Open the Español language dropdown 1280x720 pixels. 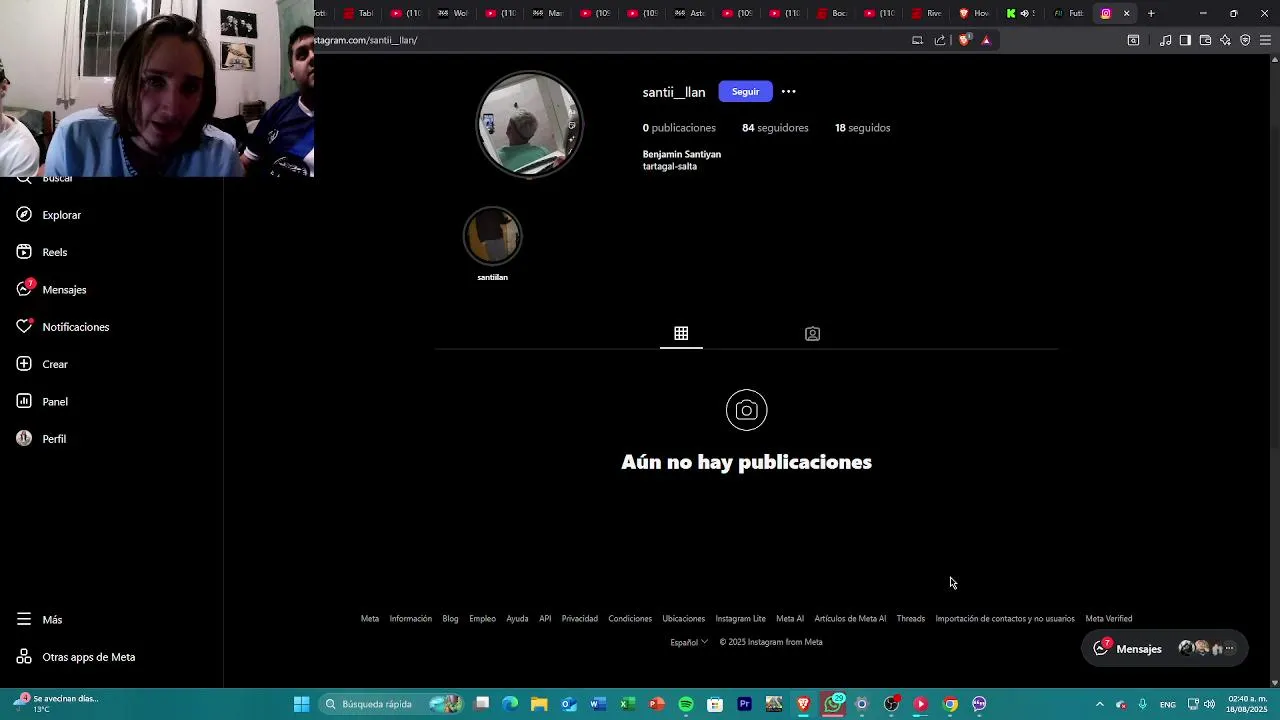[x=689, y=642]
